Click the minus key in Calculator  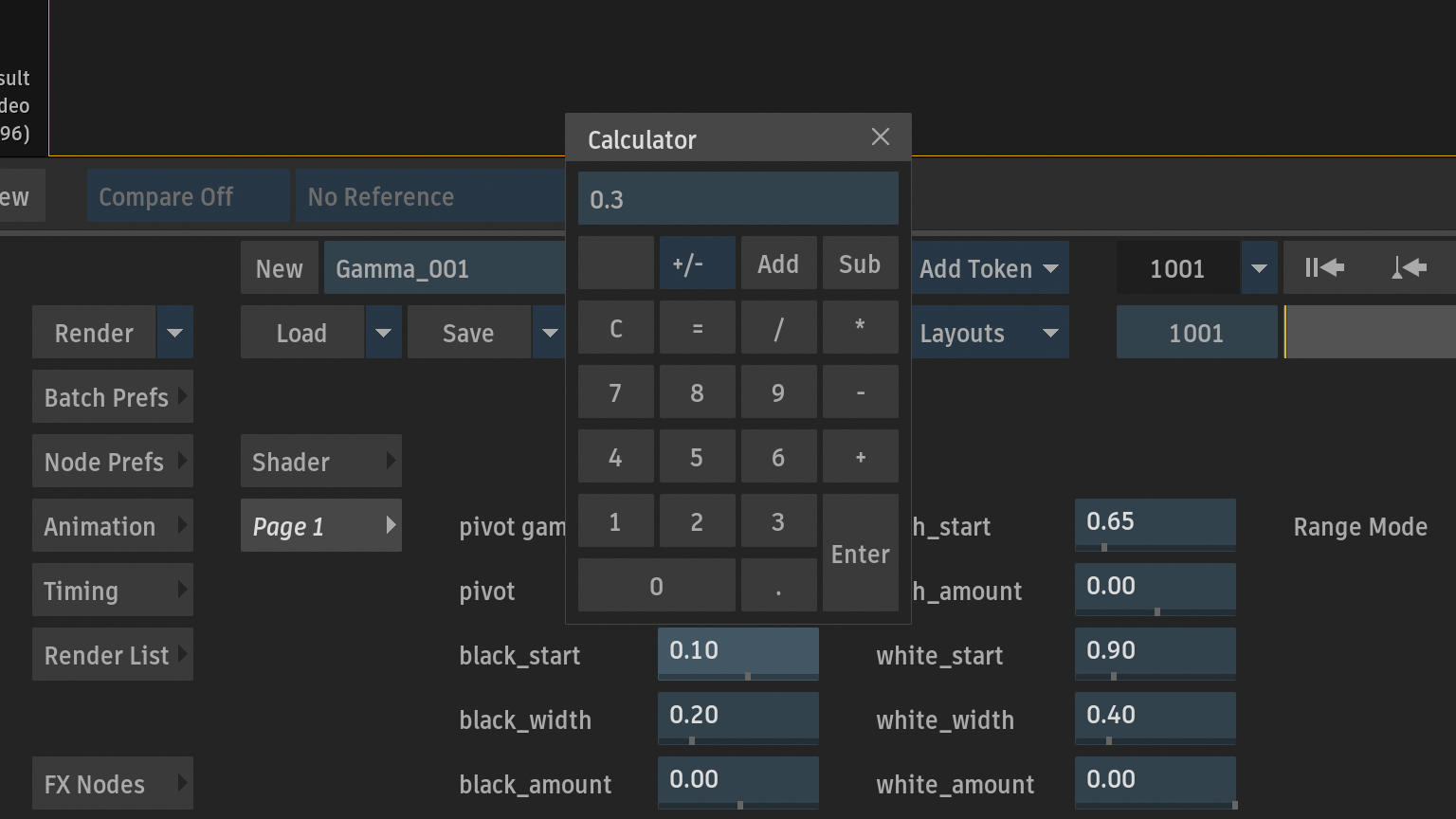861,391
